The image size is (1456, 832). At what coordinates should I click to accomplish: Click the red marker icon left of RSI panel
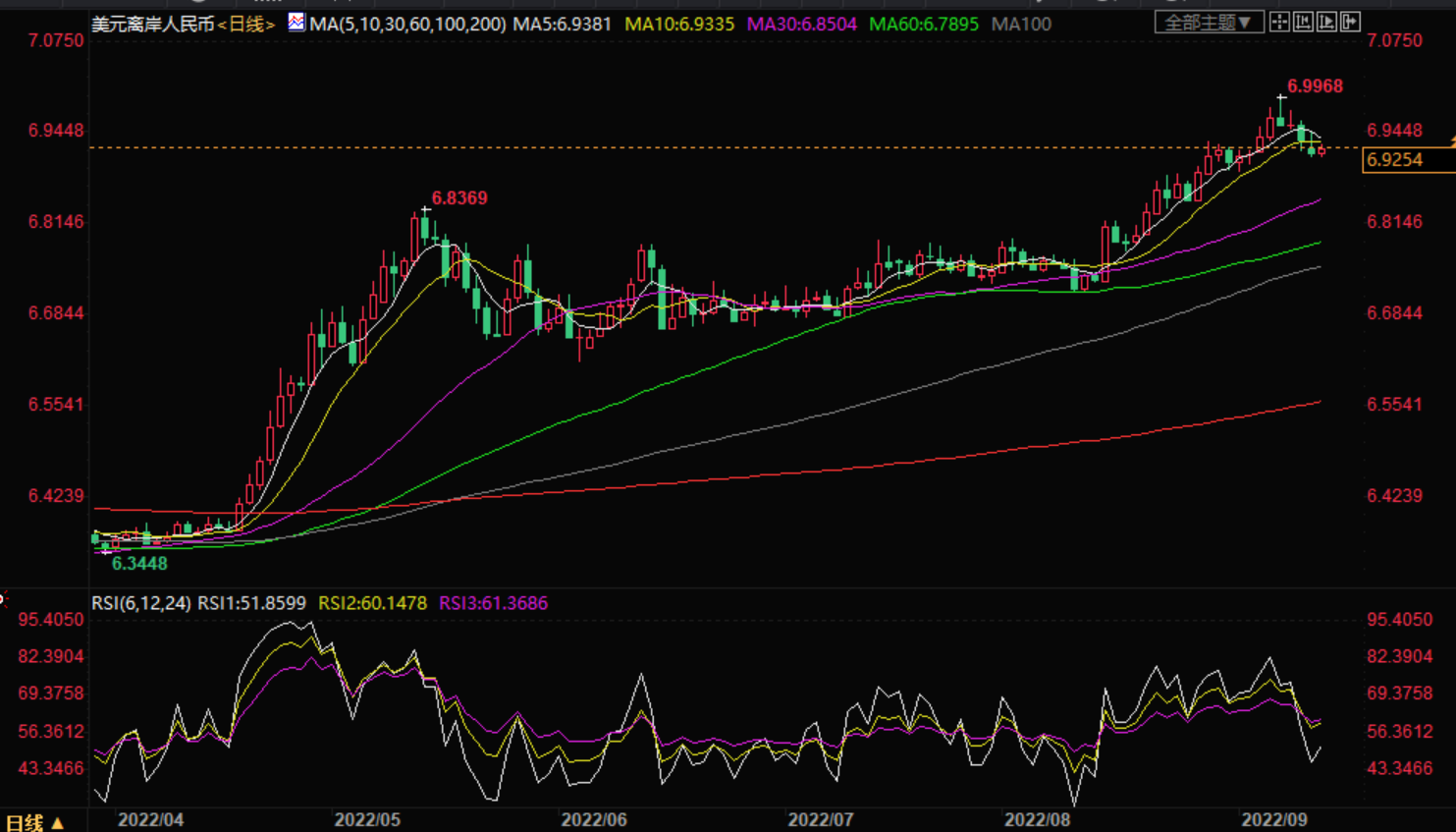point(3,597)
